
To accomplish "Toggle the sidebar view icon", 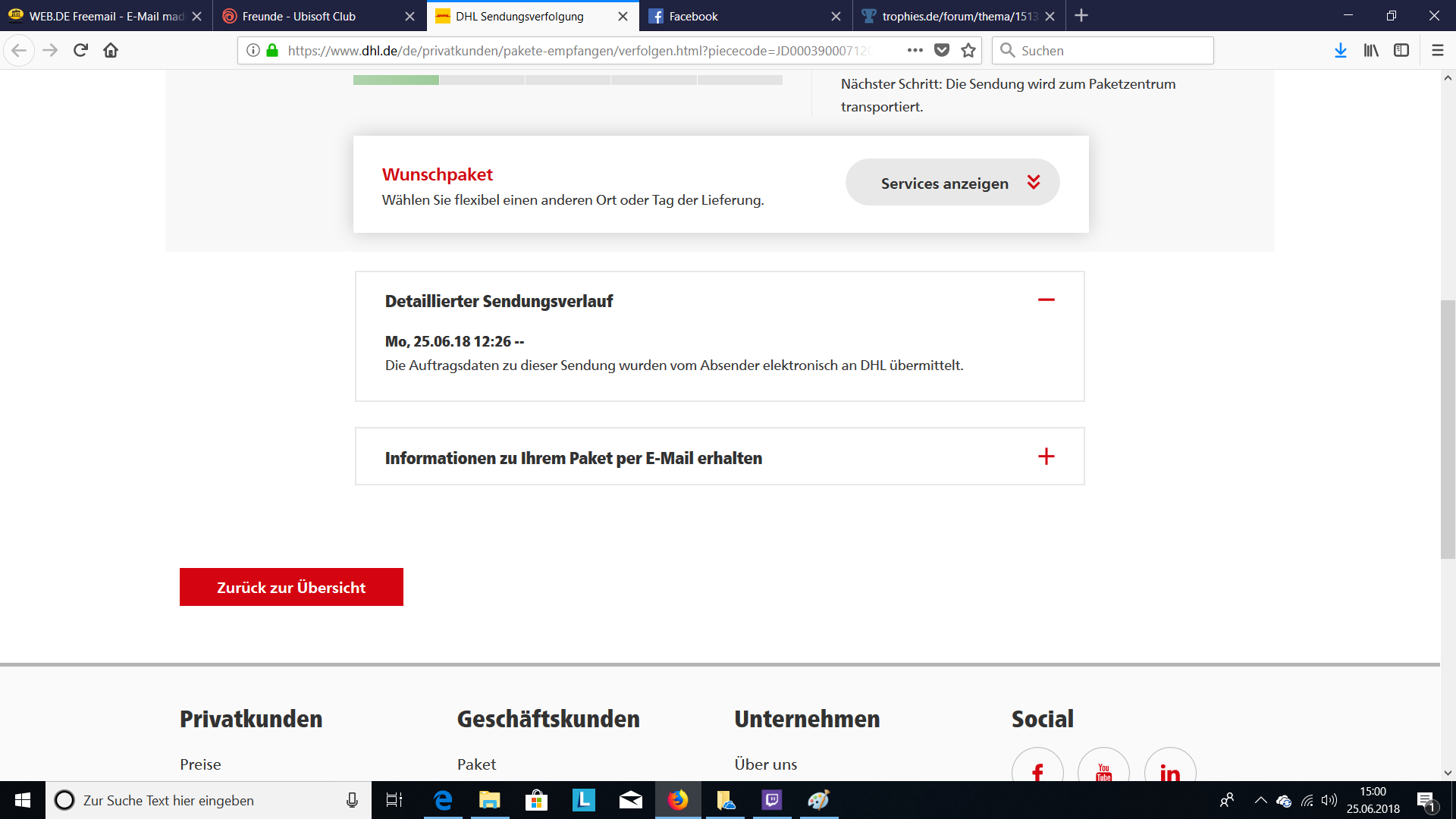I will point(1401,50).
